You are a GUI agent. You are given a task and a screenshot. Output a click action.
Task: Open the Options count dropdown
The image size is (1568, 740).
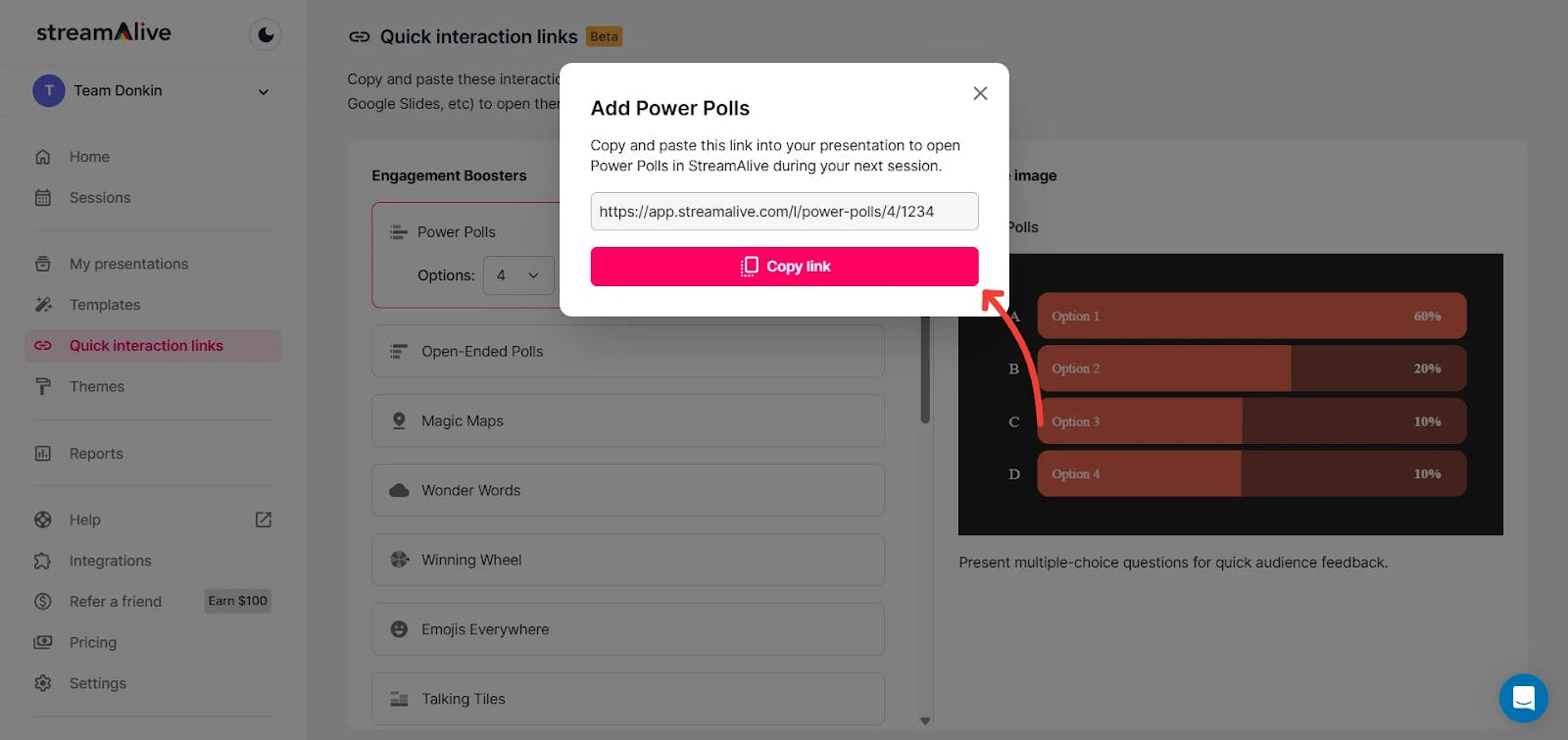click(x=517, y=275)
